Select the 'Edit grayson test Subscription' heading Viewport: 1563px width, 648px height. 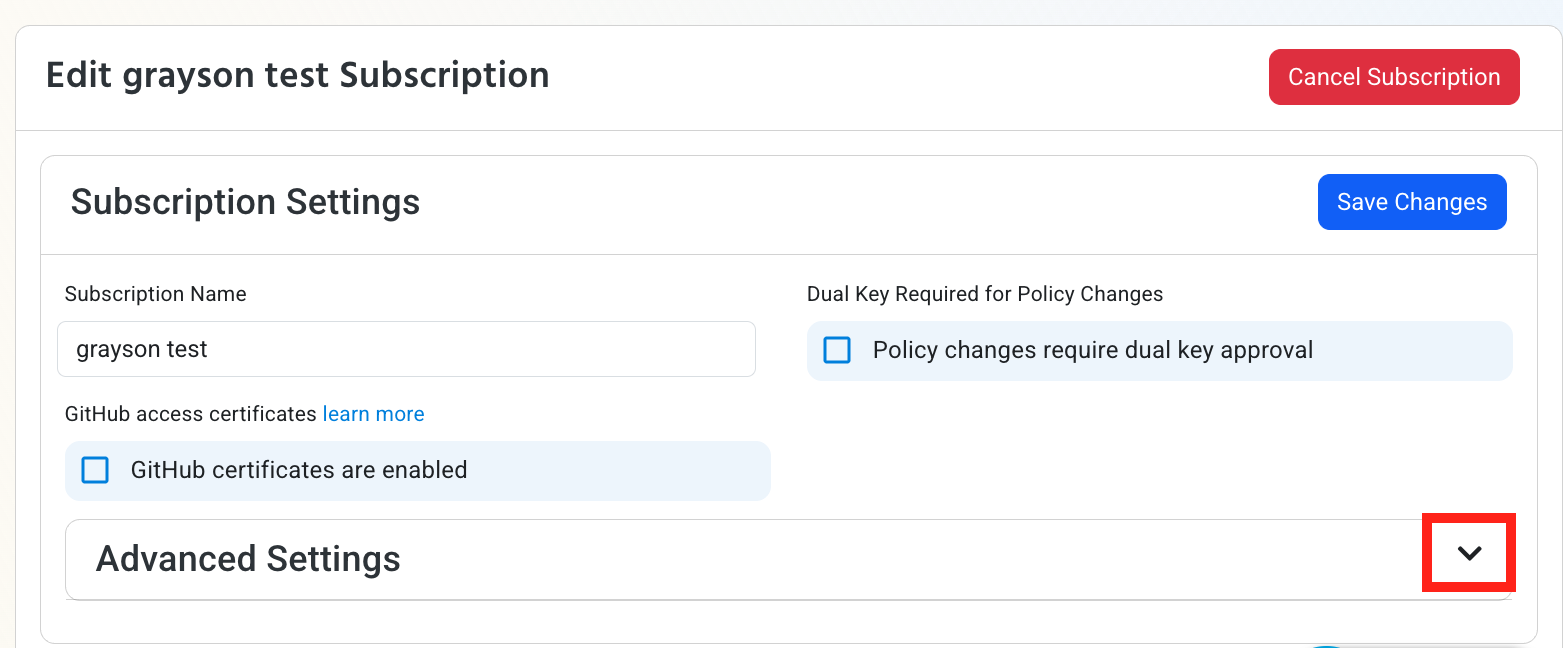pos(297,75)
